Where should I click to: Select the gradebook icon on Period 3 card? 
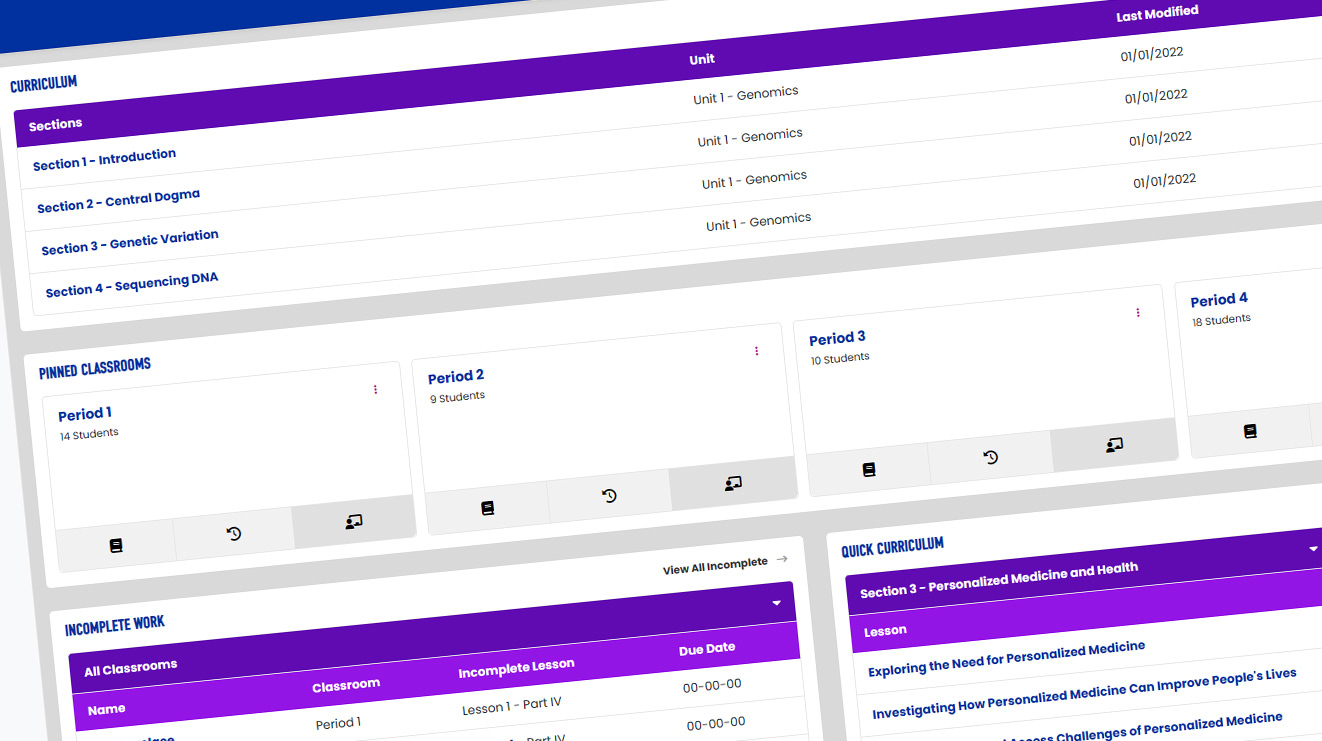868,469
